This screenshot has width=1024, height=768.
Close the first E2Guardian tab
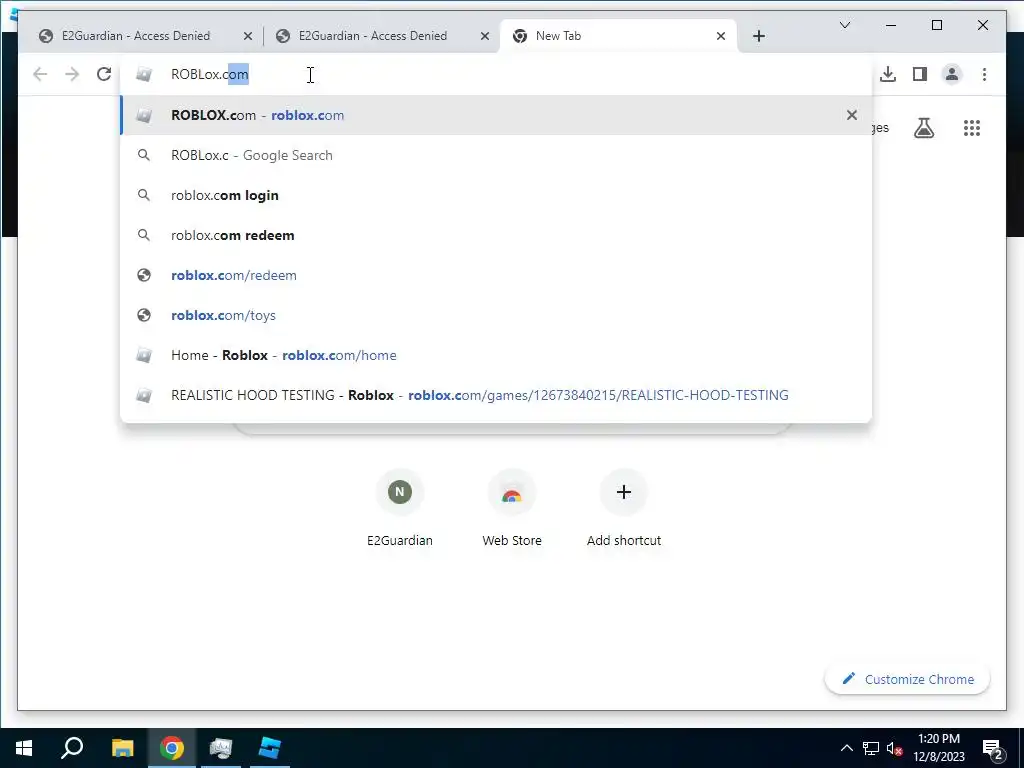pos(248,36)
